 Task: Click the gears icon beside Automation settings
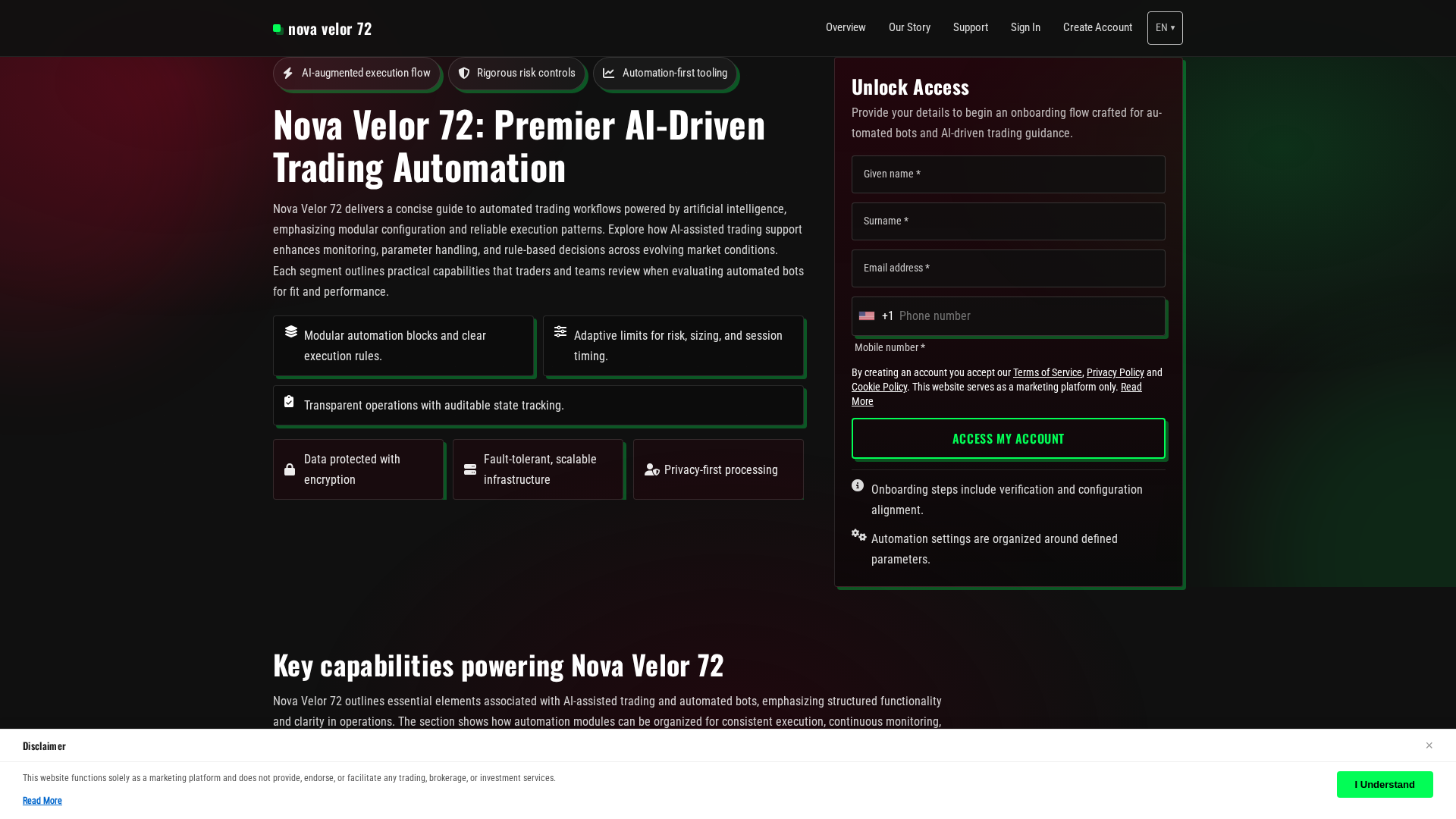[x=858, y=535]
